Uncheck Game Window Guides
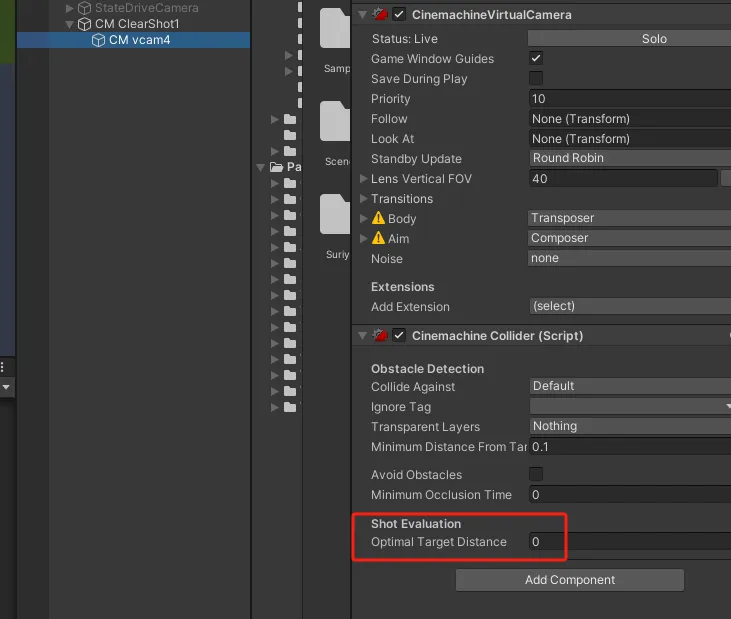Viewport: 731px width, 619px height. click(x=536, y=58)
